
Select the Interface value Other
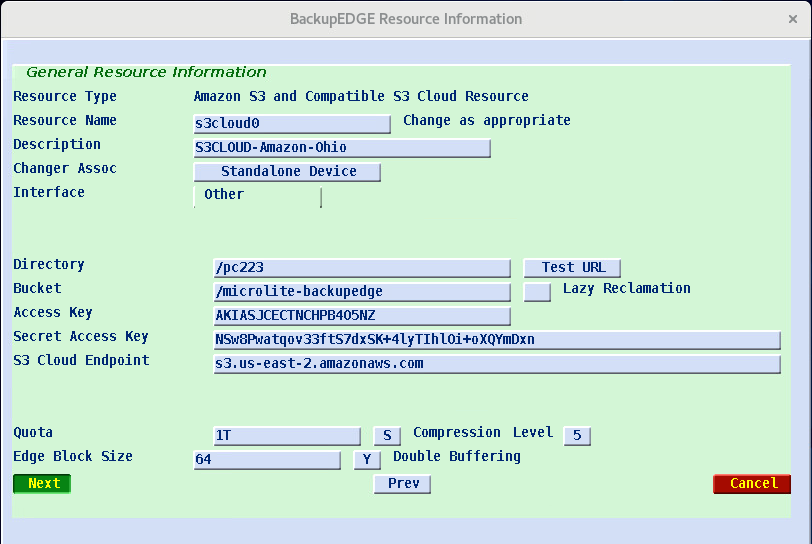point(258,197)
